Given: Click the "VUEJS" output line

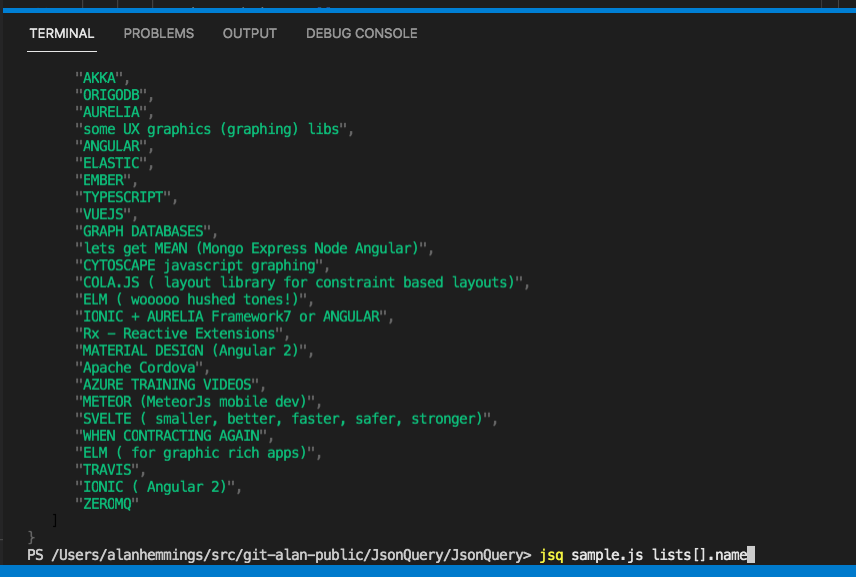Looking at the screenshot, I should [x=106, y=214].
